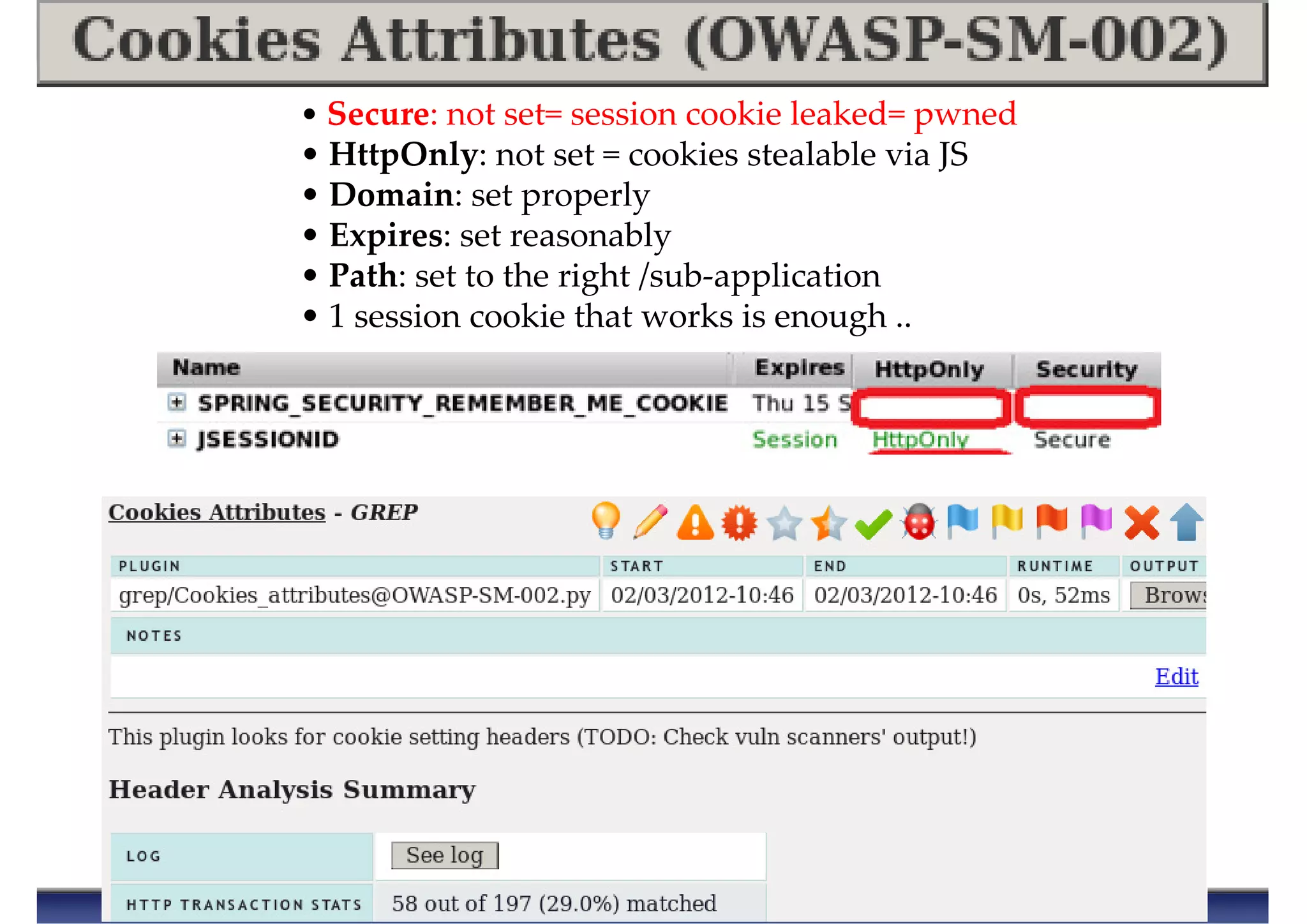
Task: Click the orange warning triangle icon
Action: tap(695, 523)
